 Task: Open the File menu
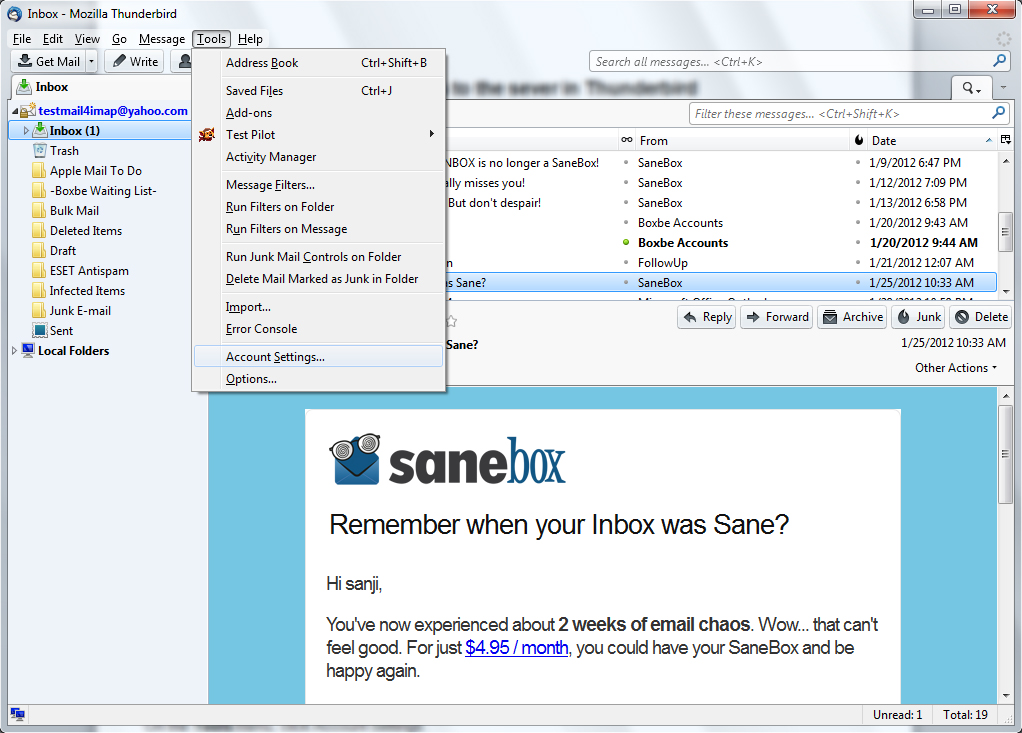click(22, 39)
